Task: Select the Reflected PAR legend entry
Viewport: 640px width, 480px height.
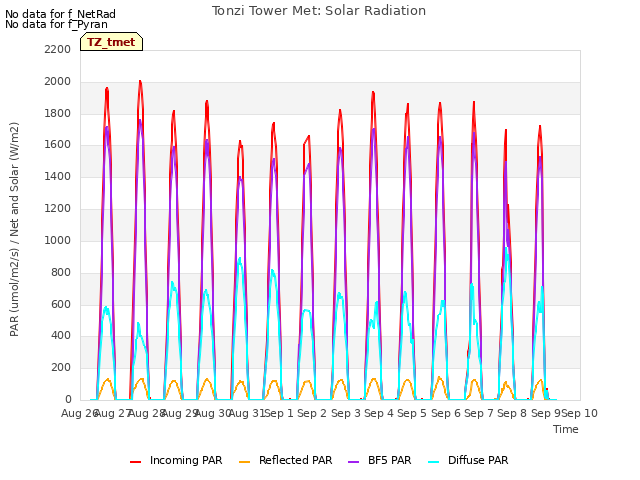Action: point(285,460)
